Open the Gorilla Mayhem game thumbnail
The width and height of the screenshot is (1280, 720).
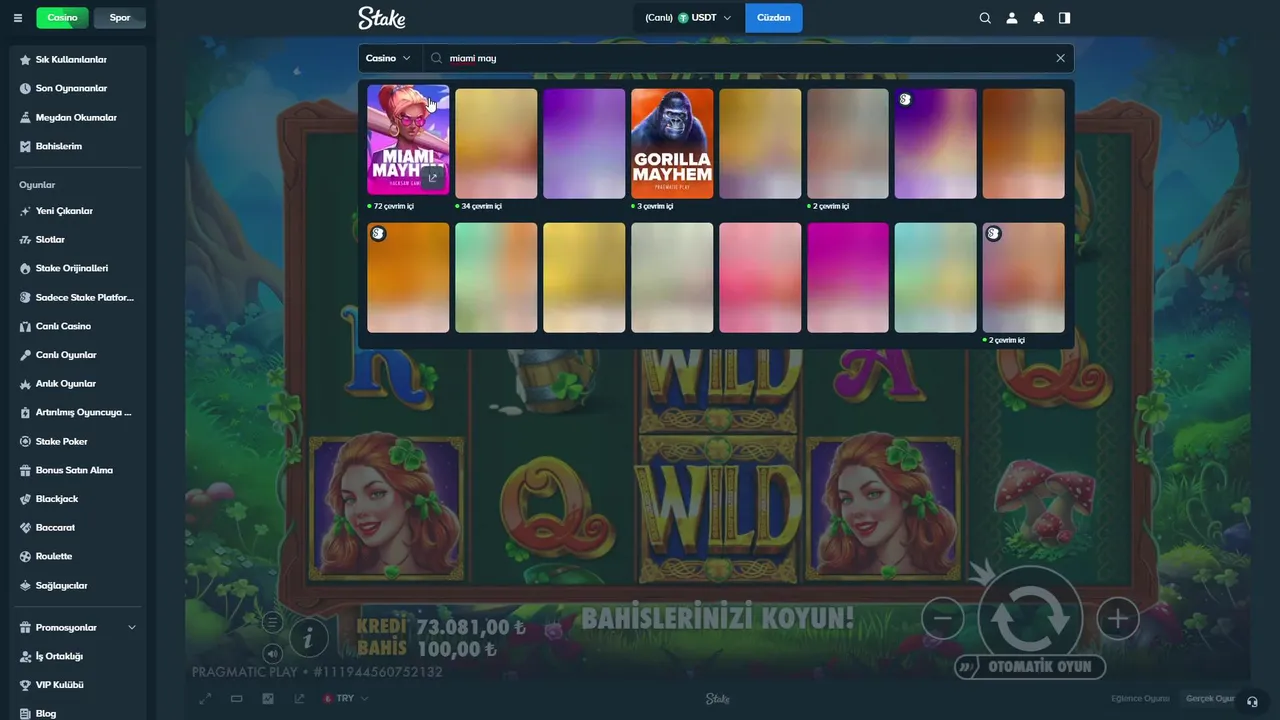point(672,143)
